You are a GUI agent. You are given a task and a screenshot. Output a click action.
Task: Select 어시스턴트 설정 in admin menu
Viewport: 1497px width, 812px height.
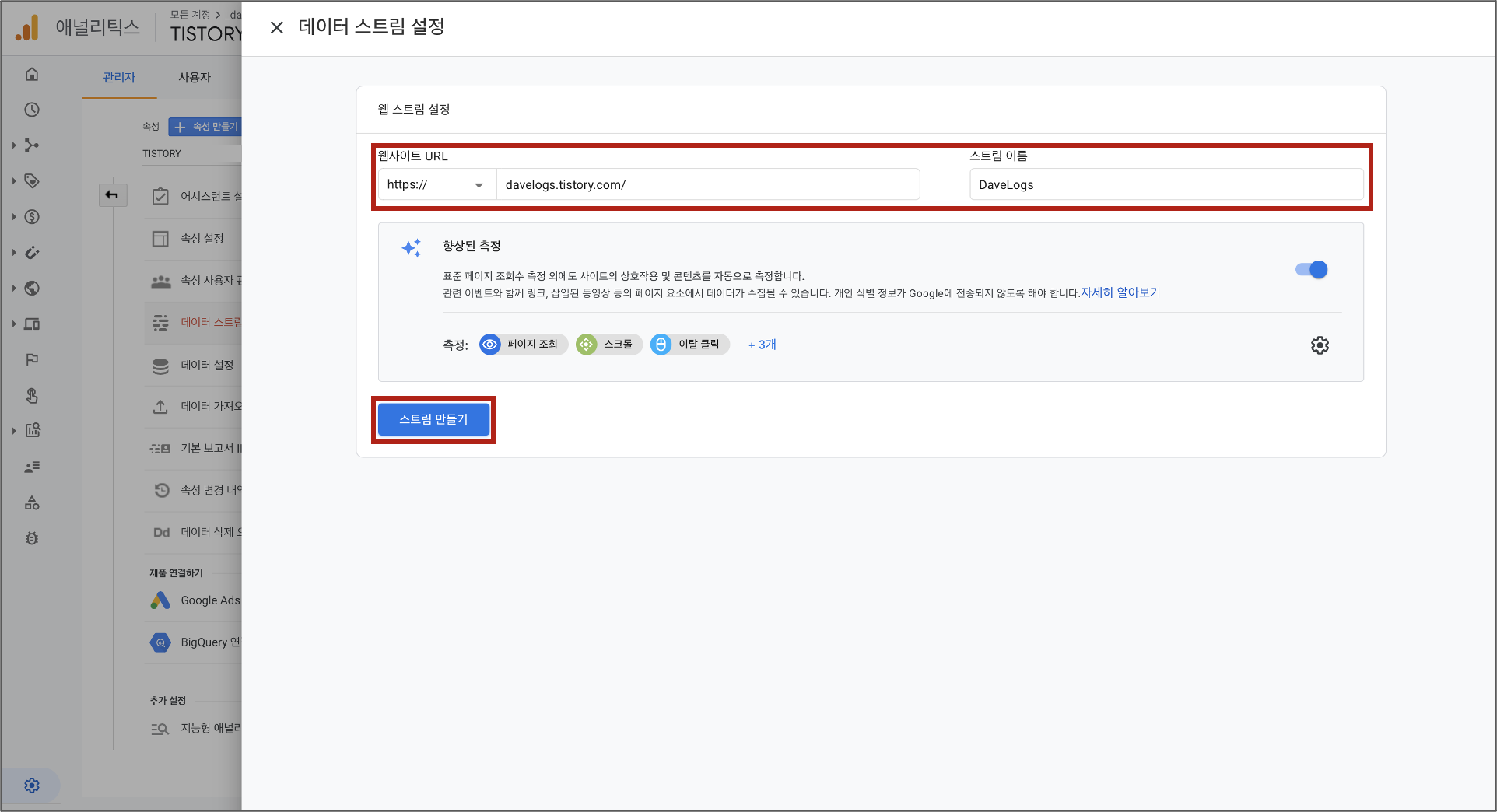coord(211,196)
